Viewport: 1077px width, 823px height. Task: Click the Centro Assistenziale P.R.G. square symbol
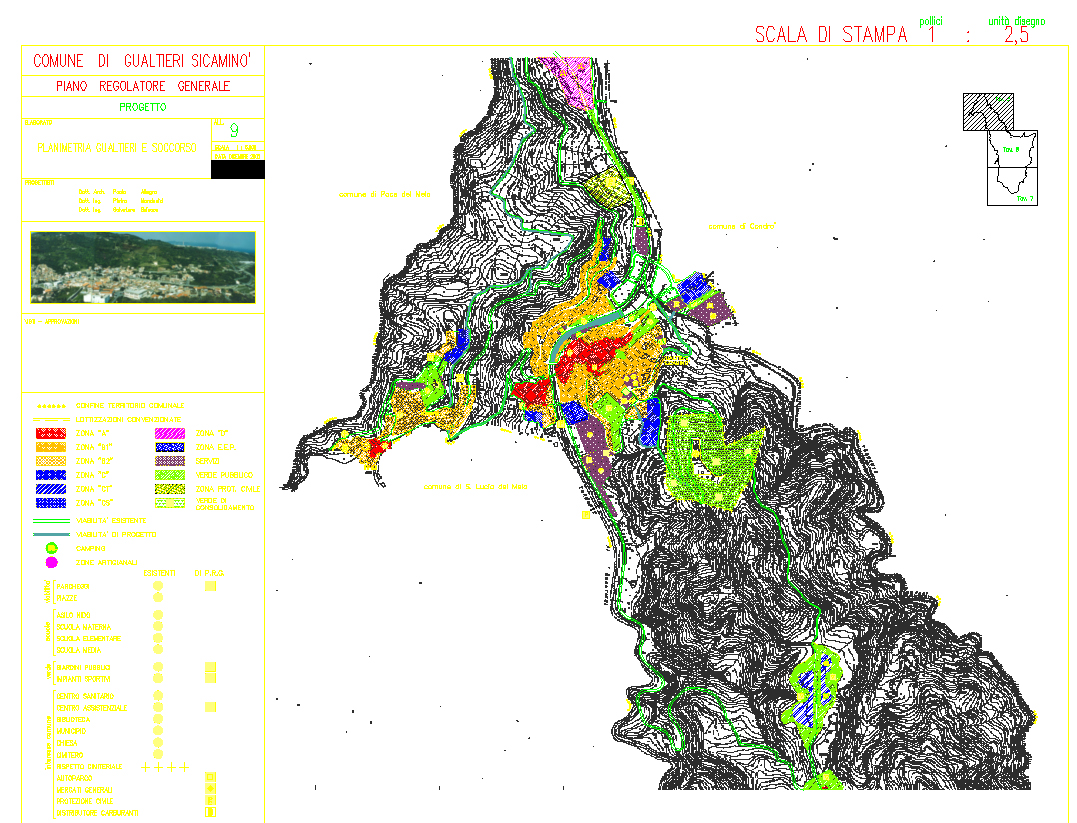[210, 707]
